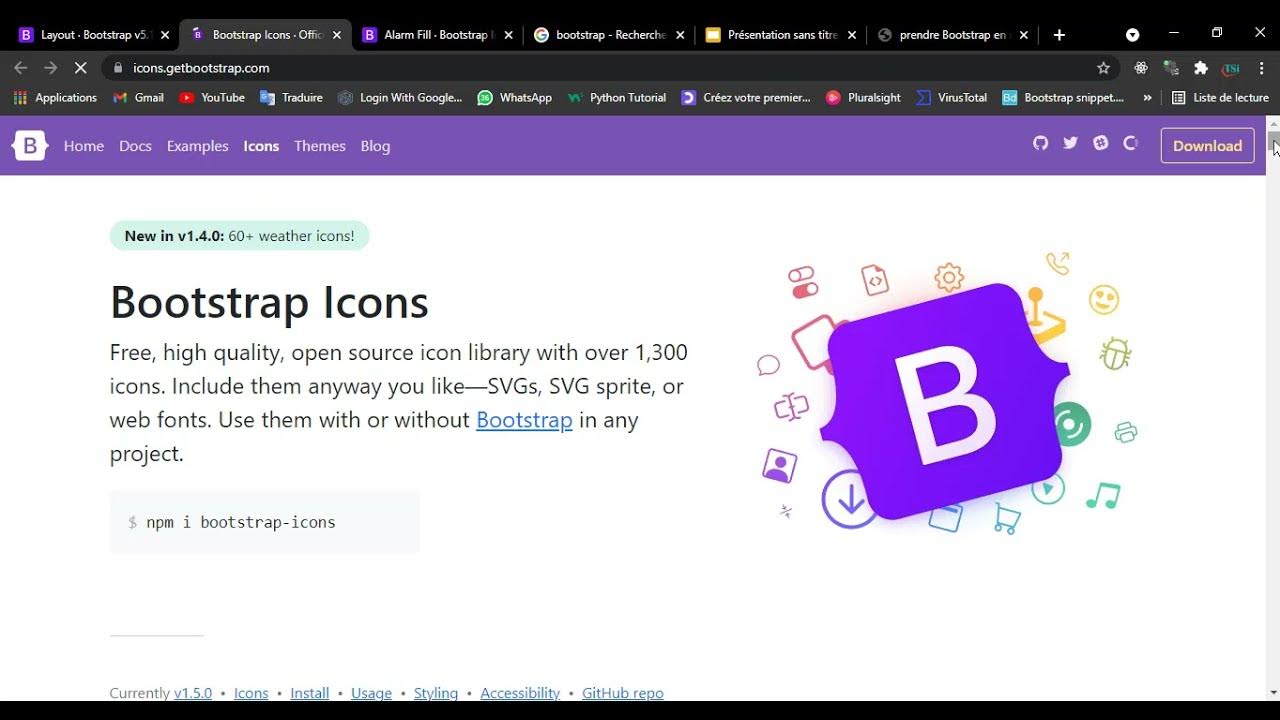Click the large Bootstrap B hero image

tap(945, 402)
